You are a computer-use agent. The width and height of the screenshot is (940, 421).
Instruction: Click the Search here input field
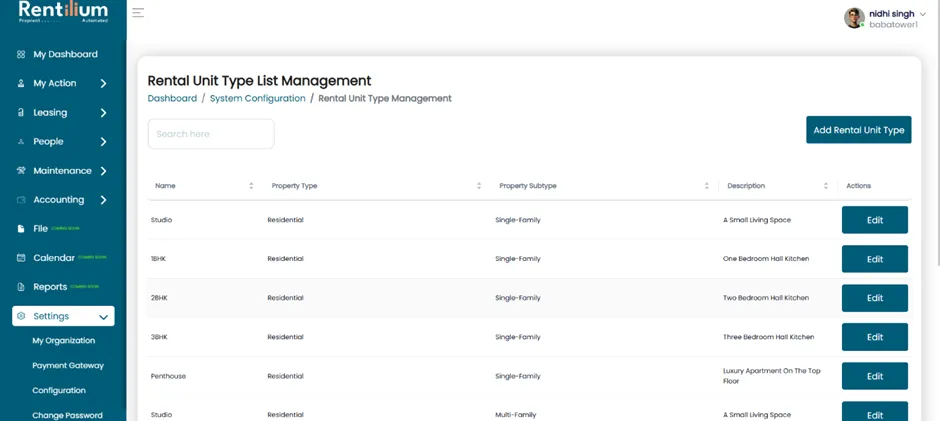pyautogui.click(x=211, y=134)
